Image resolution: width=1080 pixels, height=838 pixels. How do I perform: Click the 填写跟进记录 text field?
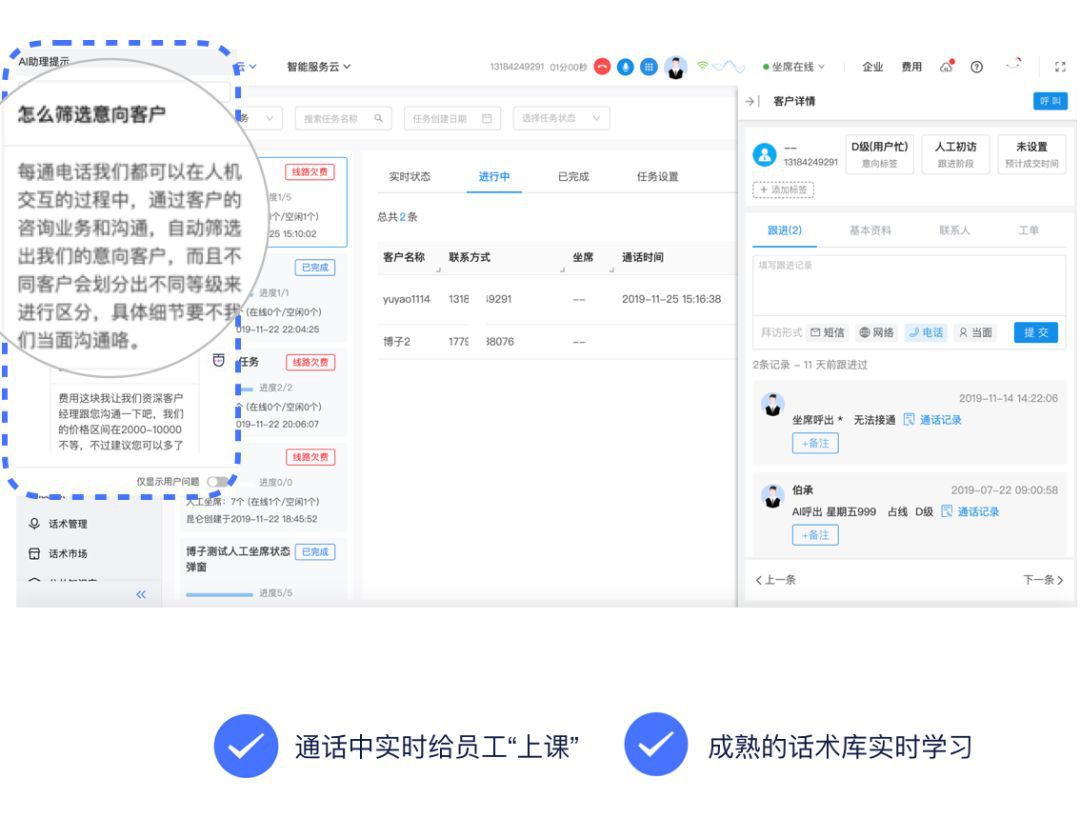pos(908,285)
